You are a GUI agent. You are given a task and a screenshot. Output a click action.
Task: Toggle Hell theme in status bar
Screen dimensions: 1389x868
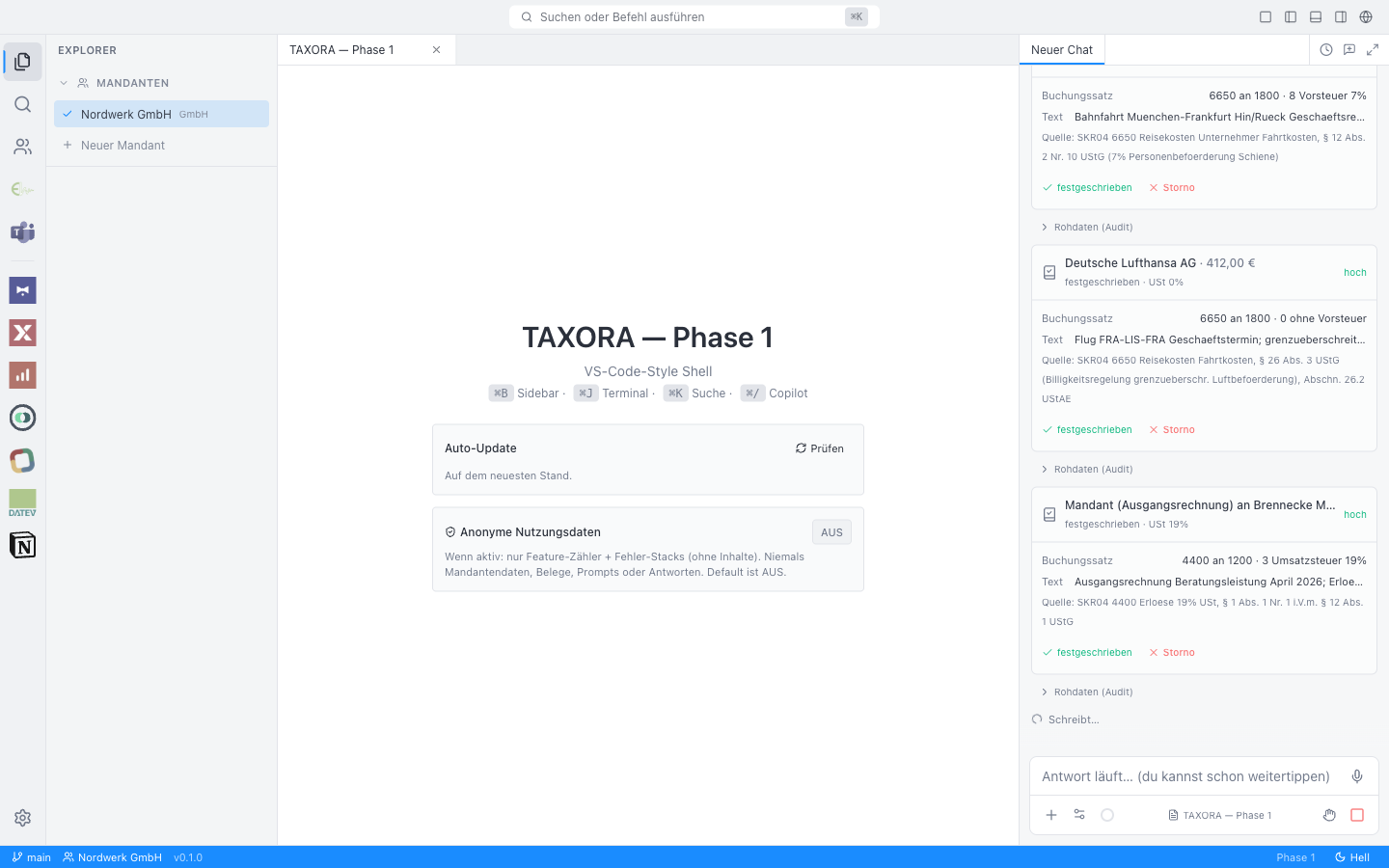click(x=1352, y=857)
